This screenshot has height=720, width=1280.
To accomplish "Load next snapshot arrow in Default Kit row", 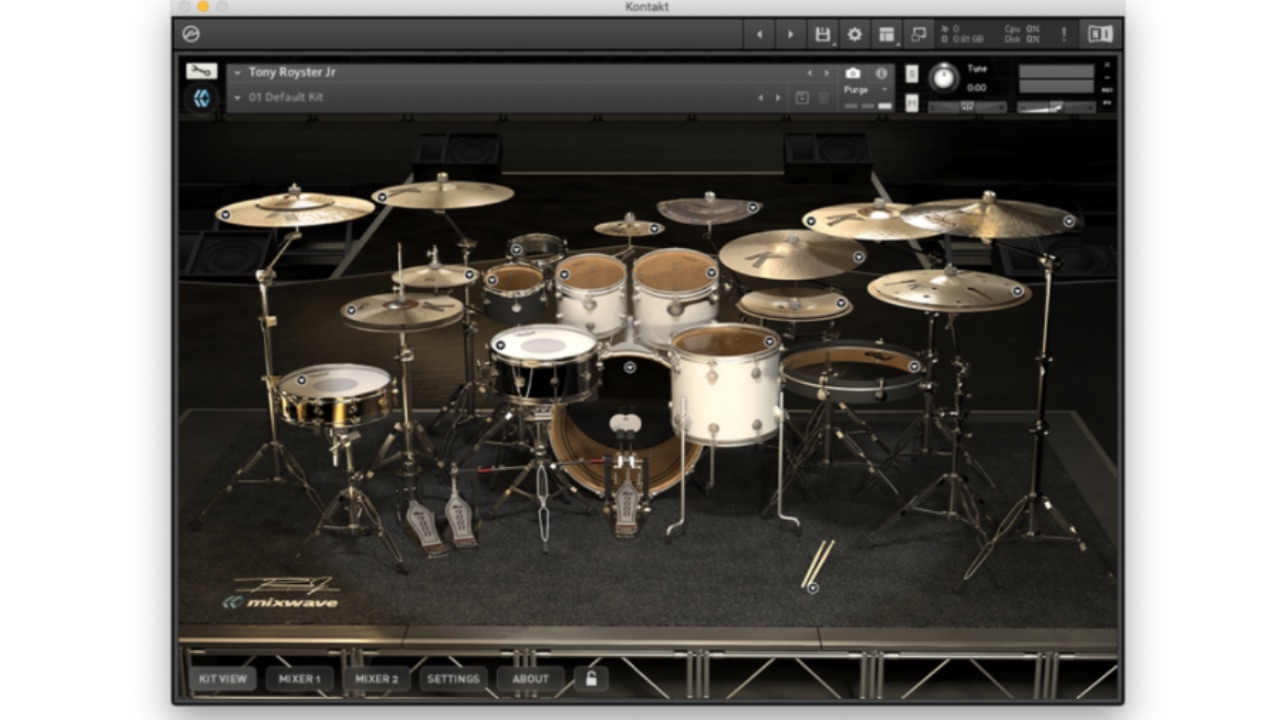I will [776, 98].
